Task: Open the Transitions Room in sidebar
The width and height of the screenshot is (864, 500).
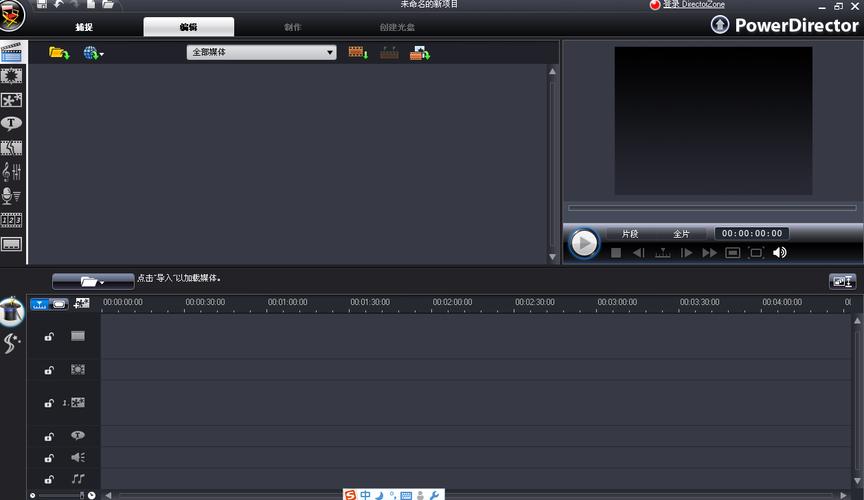Action: point(12,148)
